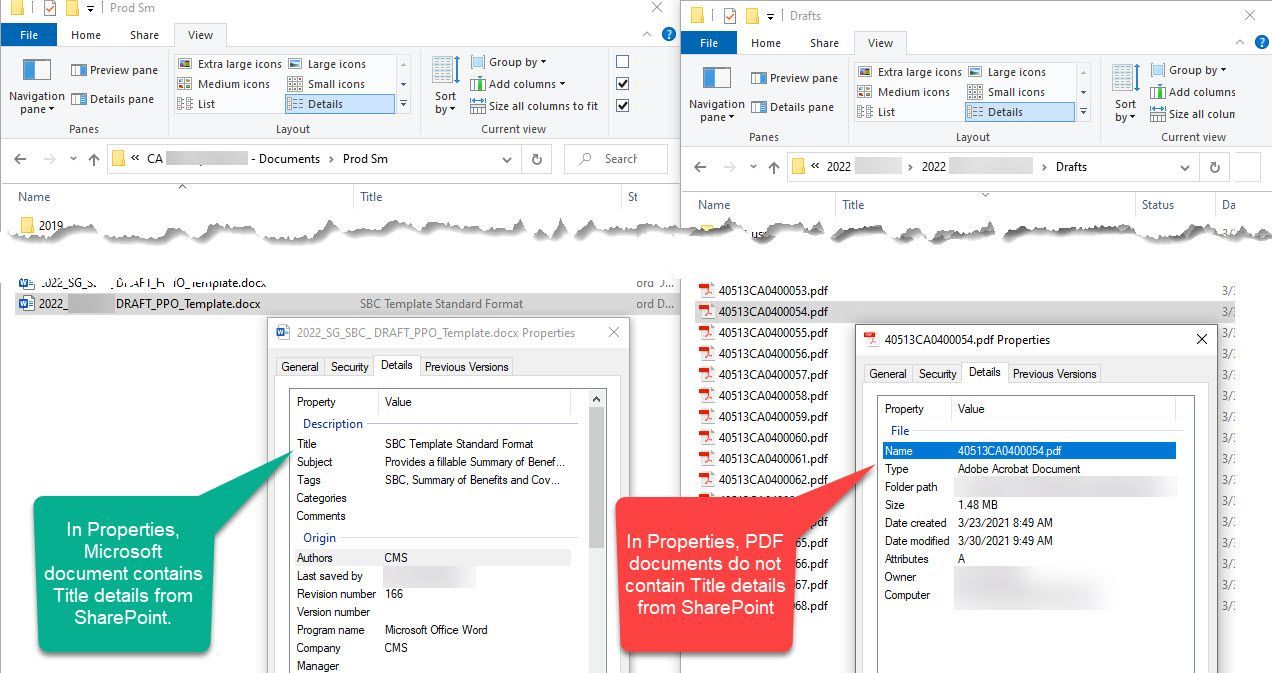Disable the hidden items checkbox
This screenshot has height=673, width=1272.
(x=622, y=106)
